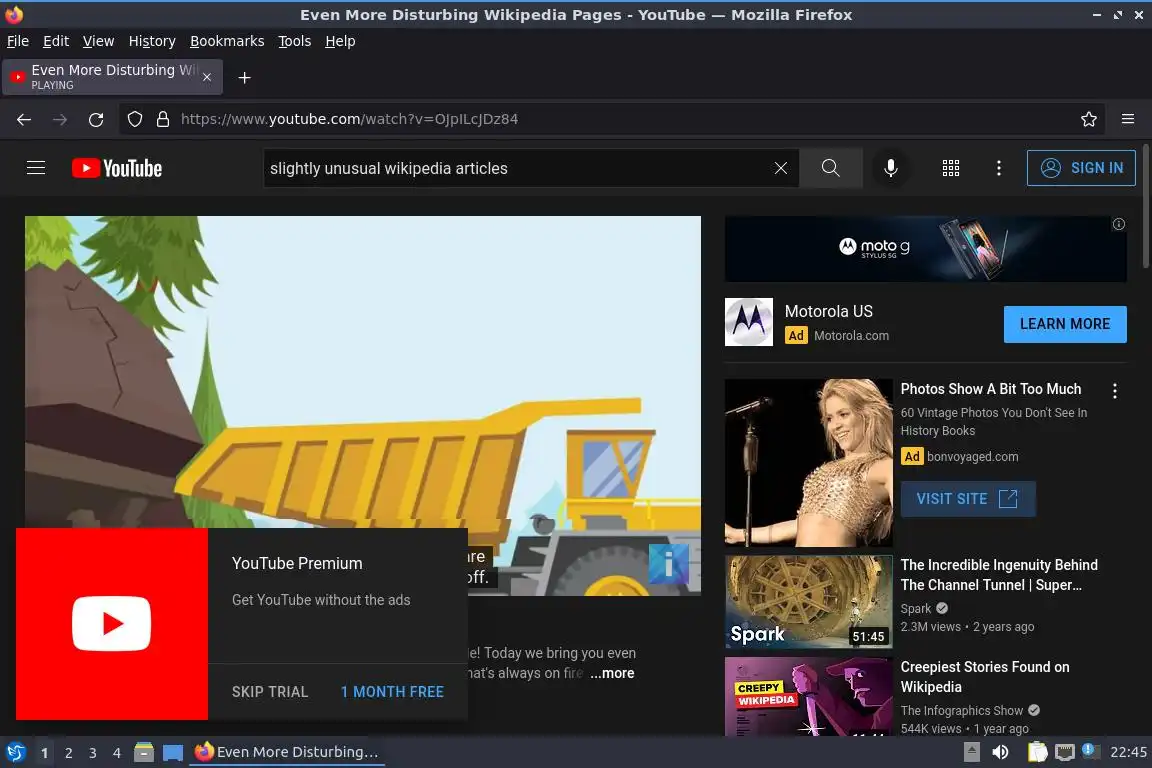Show site security padlock info
The image size is (1152, 768).
coord(163,119)
